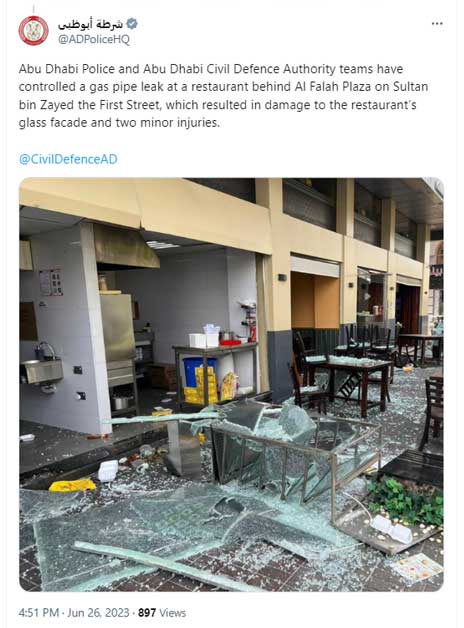
Task: Open the @CivilDefenceAD mention link
Action: [68, 159]
